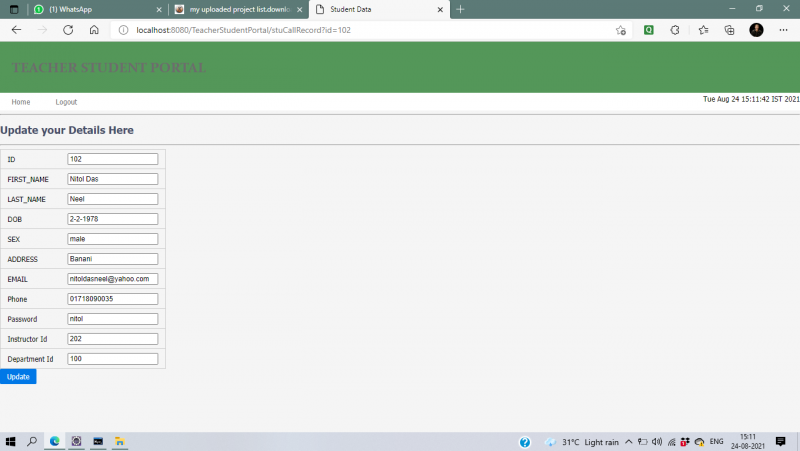Open a new browser tab
The height and width of the screenshot is (451, 800).
tap(460, 9)
